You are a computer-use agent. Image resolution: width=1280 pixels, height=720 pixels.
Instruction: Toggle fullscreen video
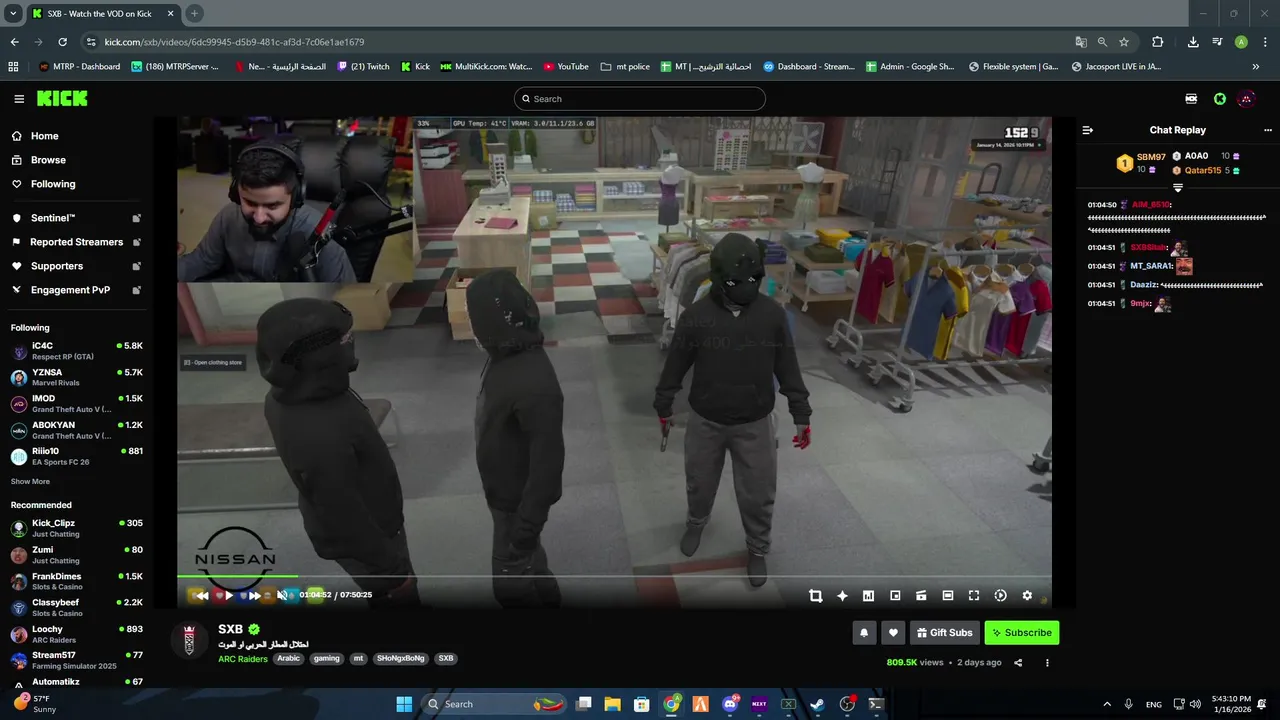click(974, 595)
